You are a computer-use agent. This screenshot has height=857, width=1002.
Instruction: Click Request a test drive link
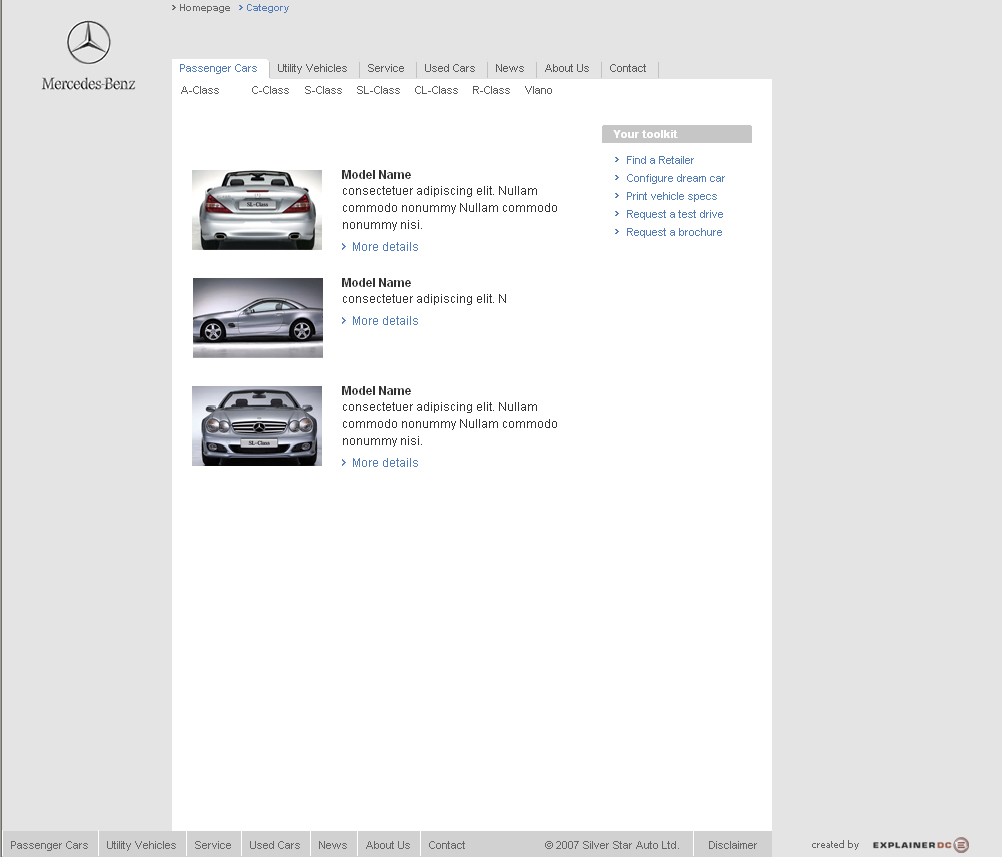click(674, 214)
